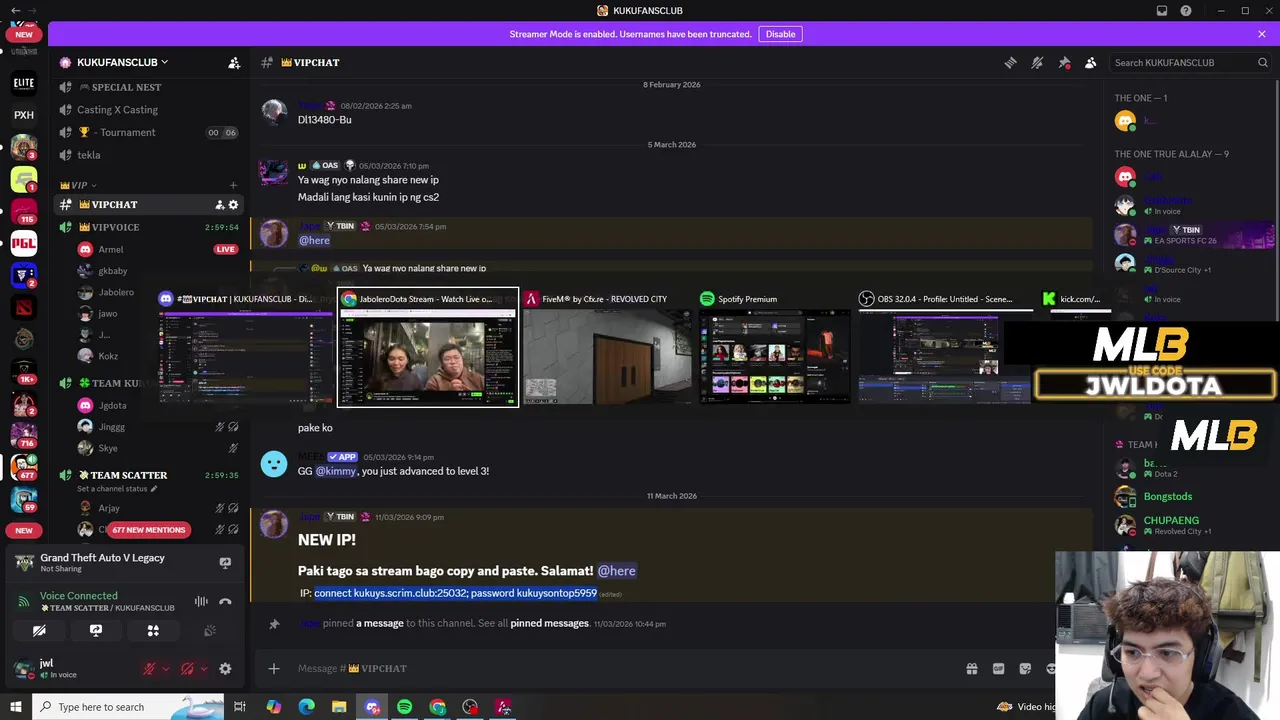1280x720 pixels.
Task: Click VIPCHAT create invite icon
Action: 219,204
